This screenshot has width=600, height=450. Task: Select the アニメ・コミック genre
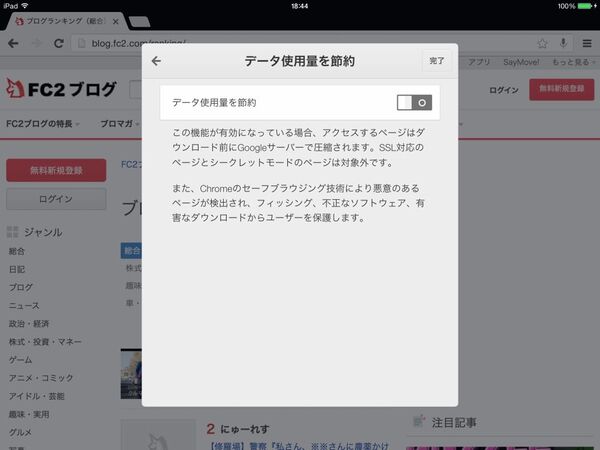pos(41,378)
